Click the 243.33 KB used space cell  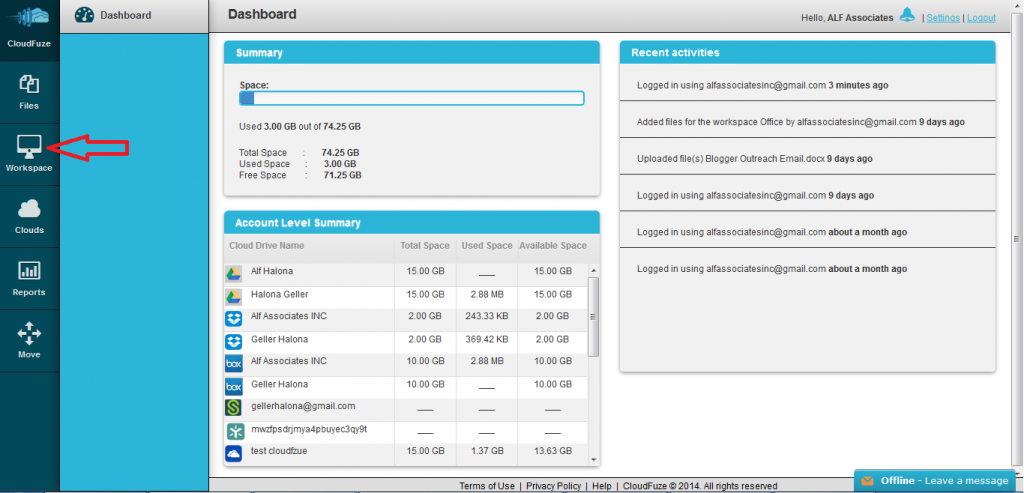(x=487, y=316)
